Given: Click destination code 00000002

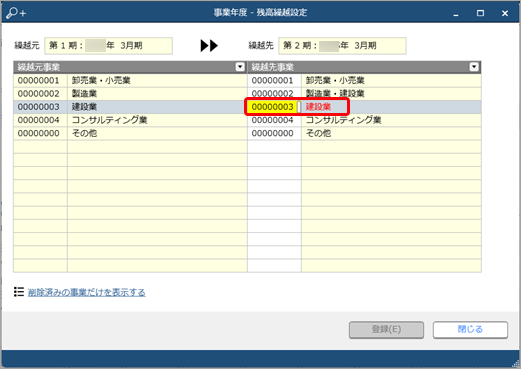Looking at the screenshot, I should (274, 94).
